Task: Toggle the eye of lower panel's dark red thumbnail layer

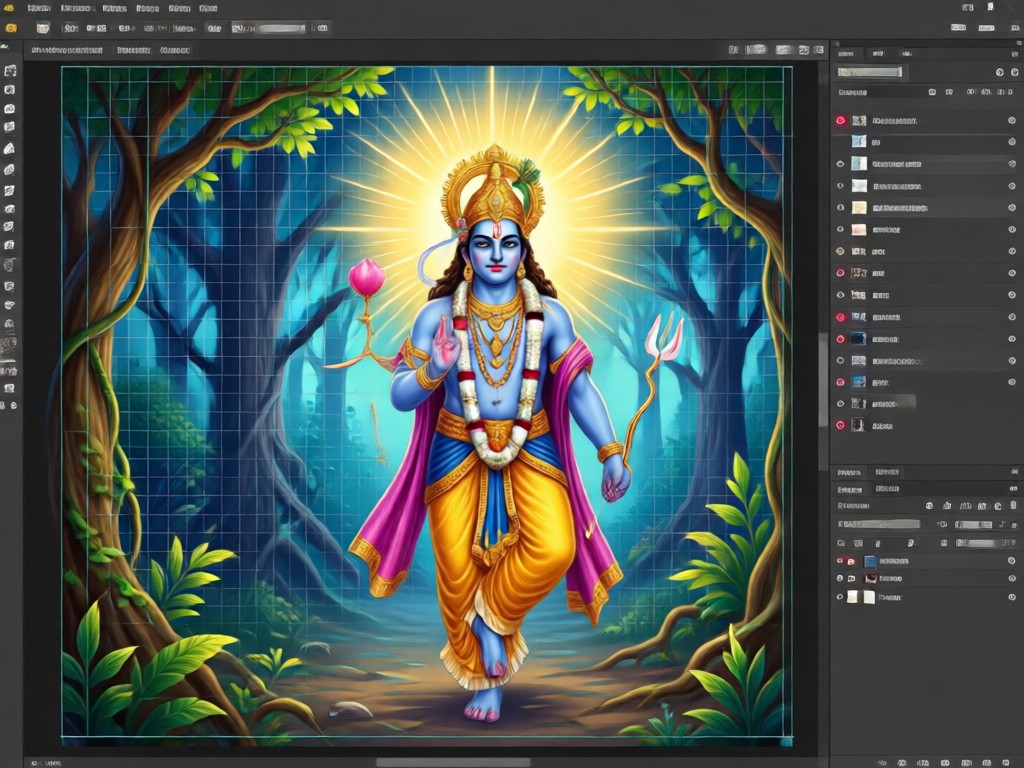Action: [x=840, y=579]
